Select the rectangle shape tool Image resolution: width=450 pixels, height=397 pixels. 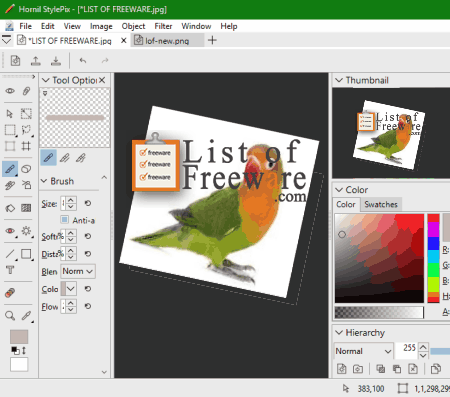pyautogui.click(x=26, y=254)
